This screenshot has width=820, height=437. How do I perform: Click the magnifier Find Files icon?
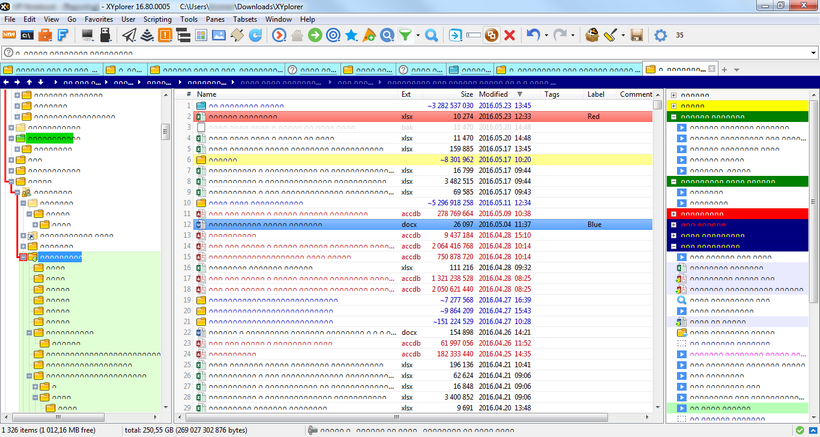432,36
